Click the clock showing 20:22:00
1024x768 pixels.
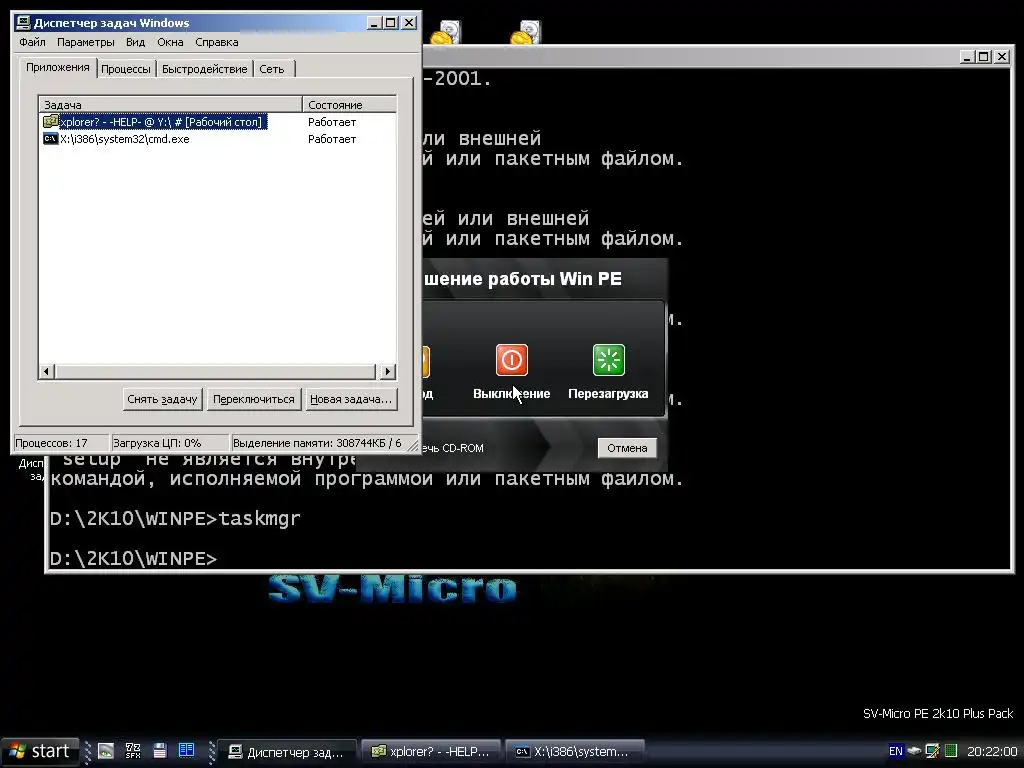point(991,752)
